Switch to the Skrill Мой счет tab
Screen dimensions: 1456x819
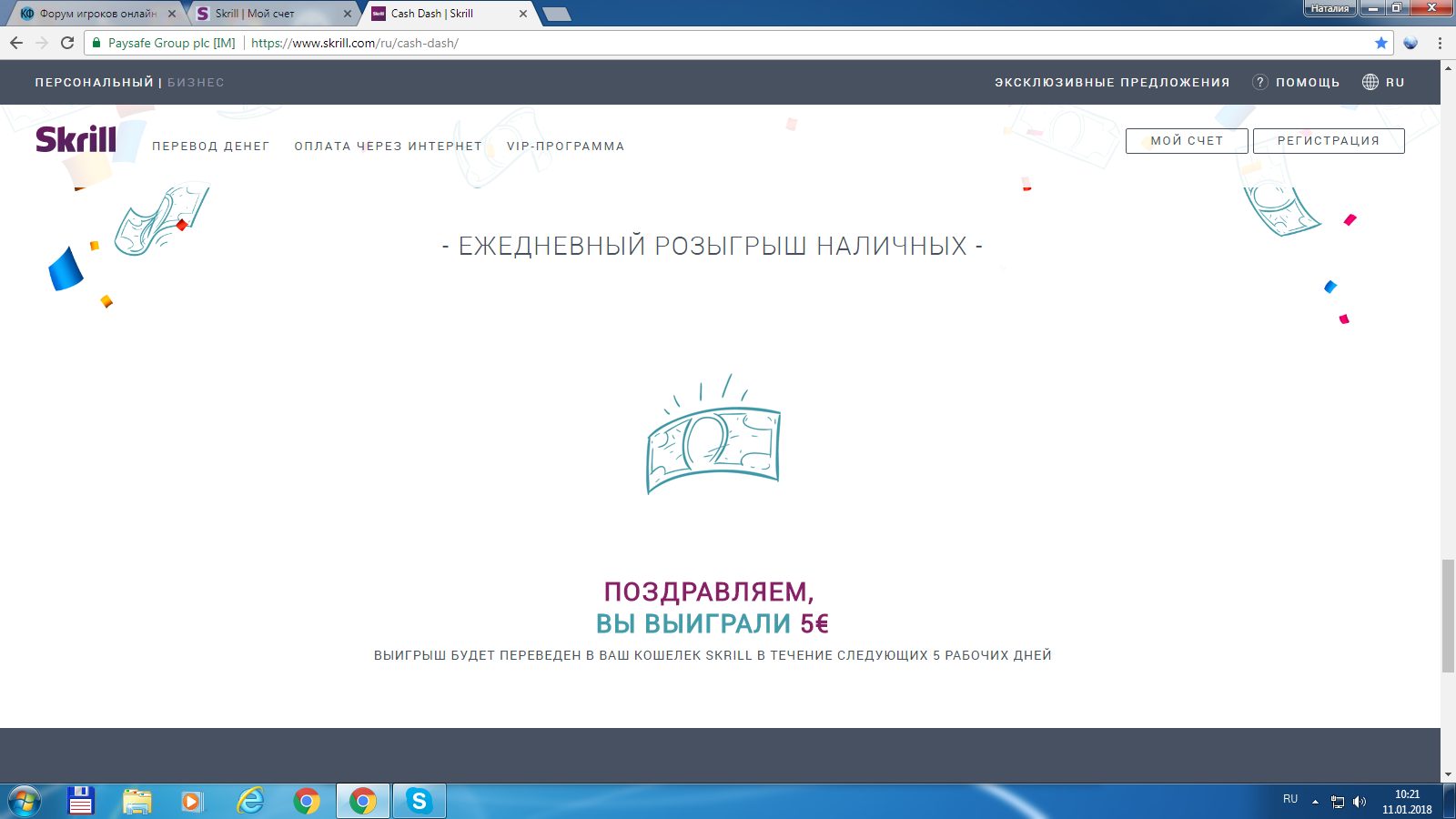pos(264,14)
